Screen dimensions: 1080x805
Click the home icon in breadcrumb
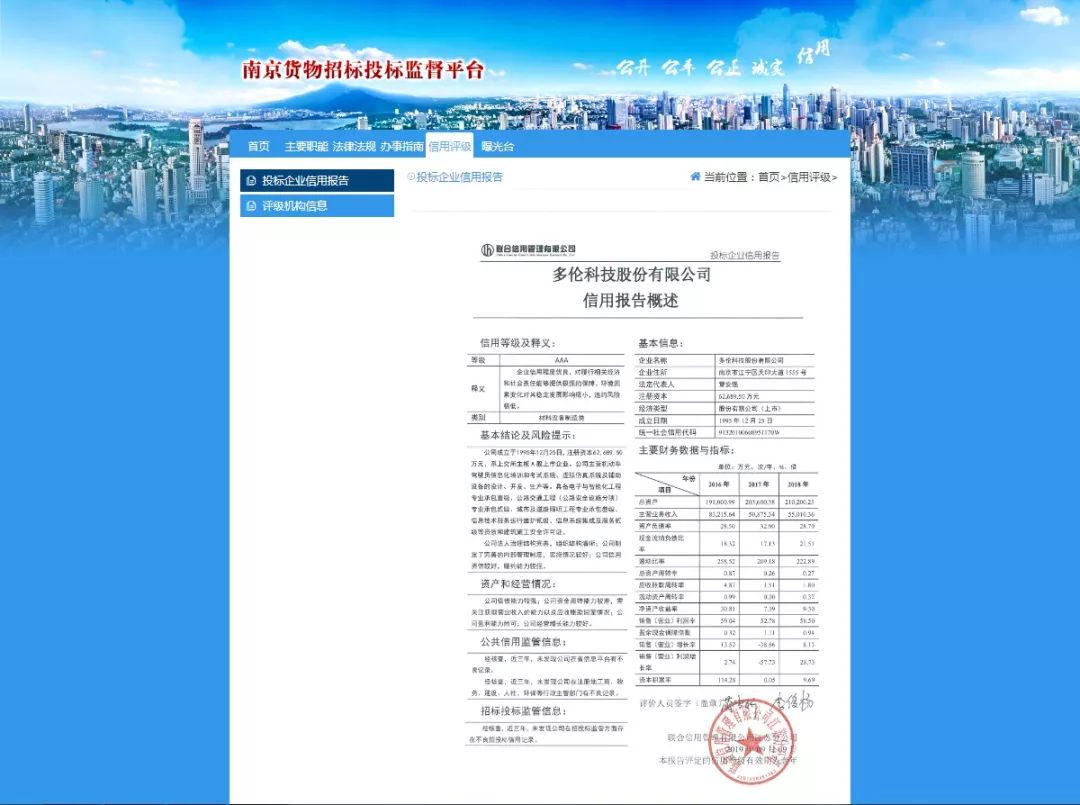[695, 176]
